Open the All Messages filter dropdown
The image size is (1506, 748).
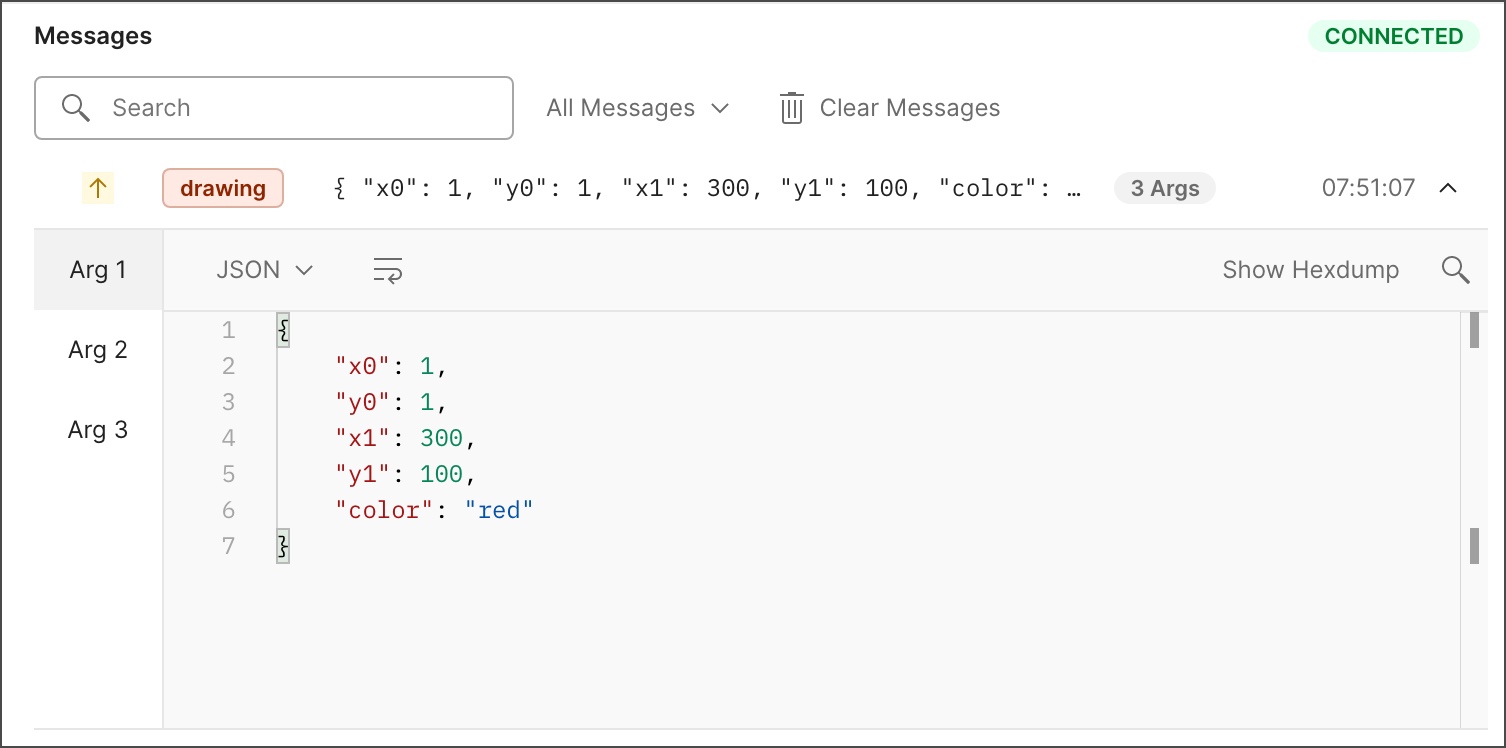(637, 107)
